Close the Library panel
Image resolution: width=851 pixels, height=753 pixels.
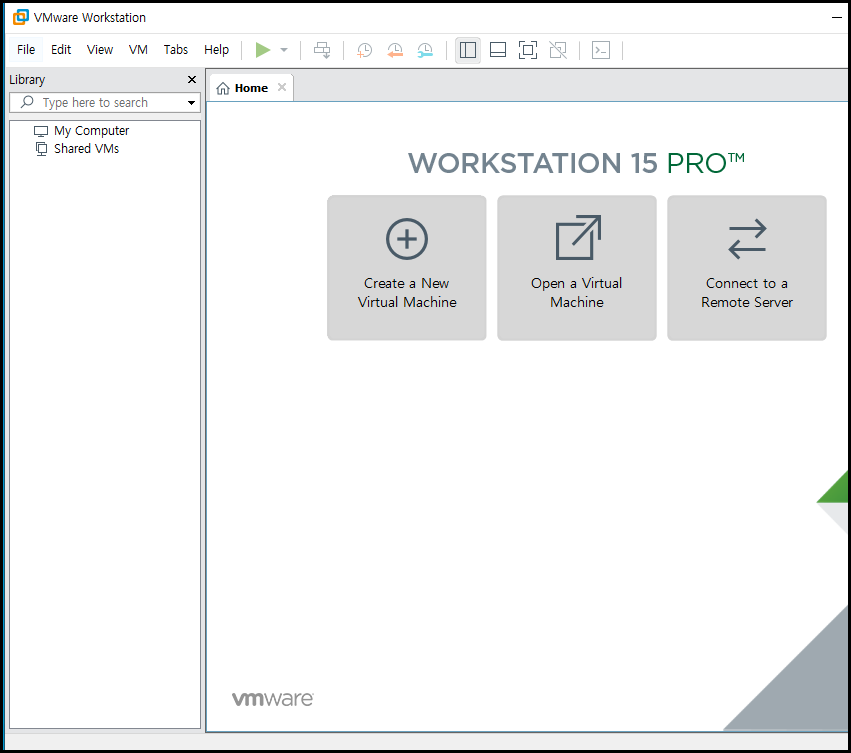pyautogui.click(x=192, y=80)
